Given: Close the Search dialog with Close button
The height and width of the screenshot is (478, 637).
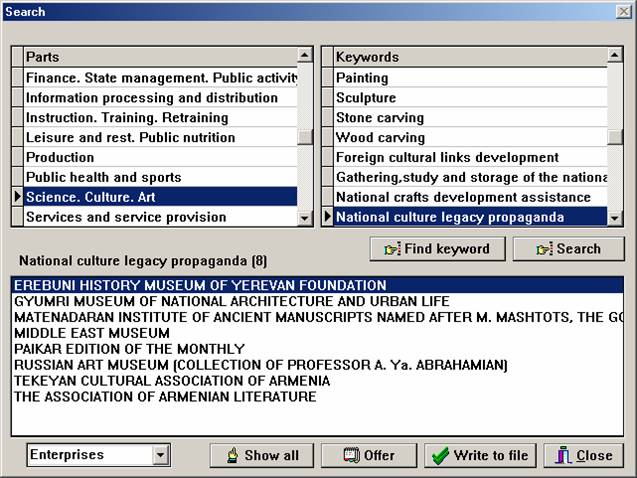Looking at the screenshot, I should pos(583,455).
